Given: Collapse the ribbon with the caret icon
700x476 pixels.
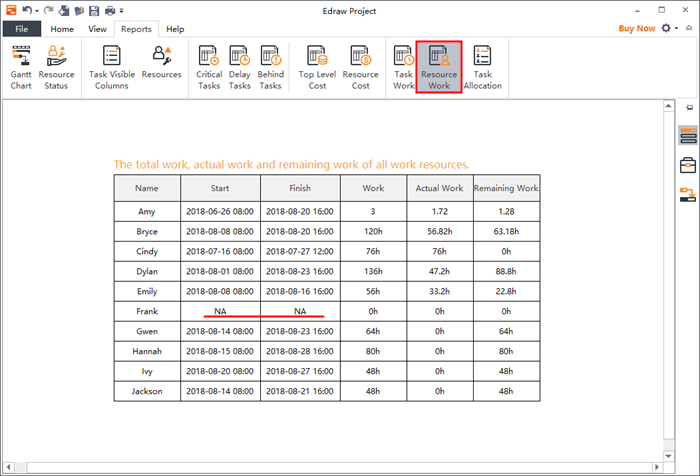Looking at the screenshot, I should [689, 28].
